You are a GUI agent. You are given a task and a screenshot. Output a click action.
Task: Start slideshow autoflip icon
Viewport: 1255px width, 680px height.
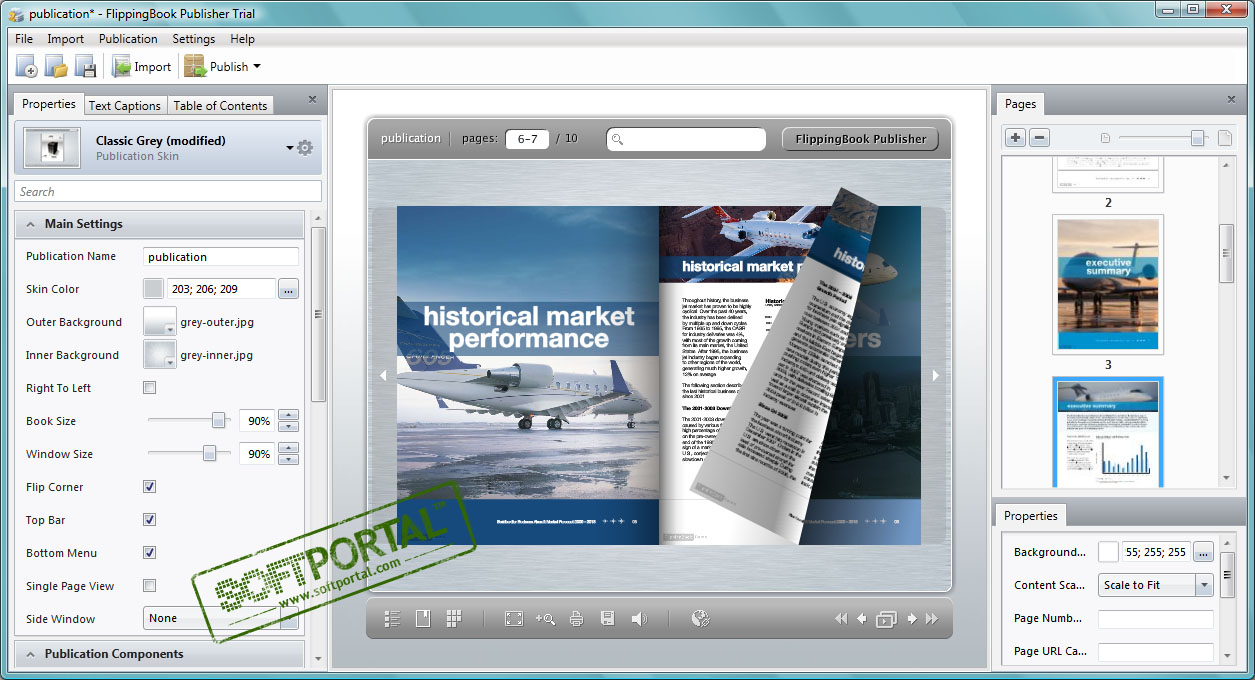click(x=886, y=619)
